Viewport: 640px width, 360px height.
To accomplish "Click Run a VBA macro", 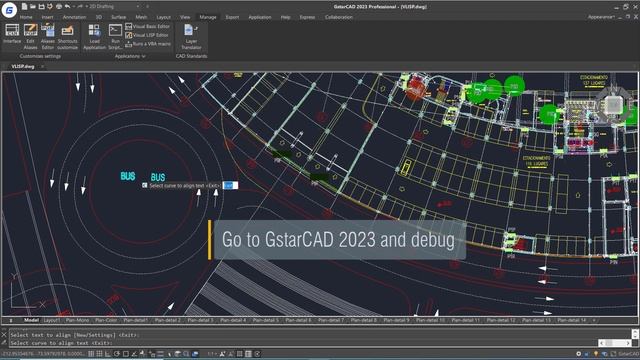I will coord(148,44).
